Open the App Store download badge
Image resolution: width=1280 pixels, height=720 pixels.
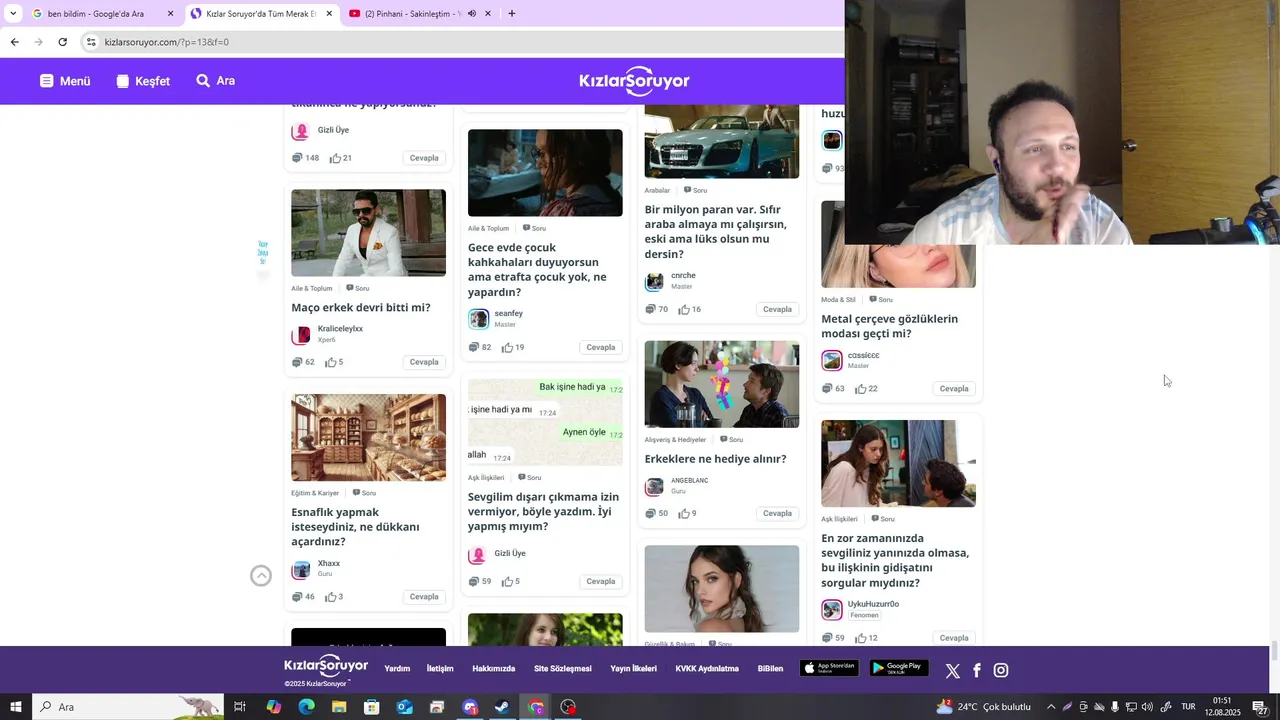tap(829, 668)
